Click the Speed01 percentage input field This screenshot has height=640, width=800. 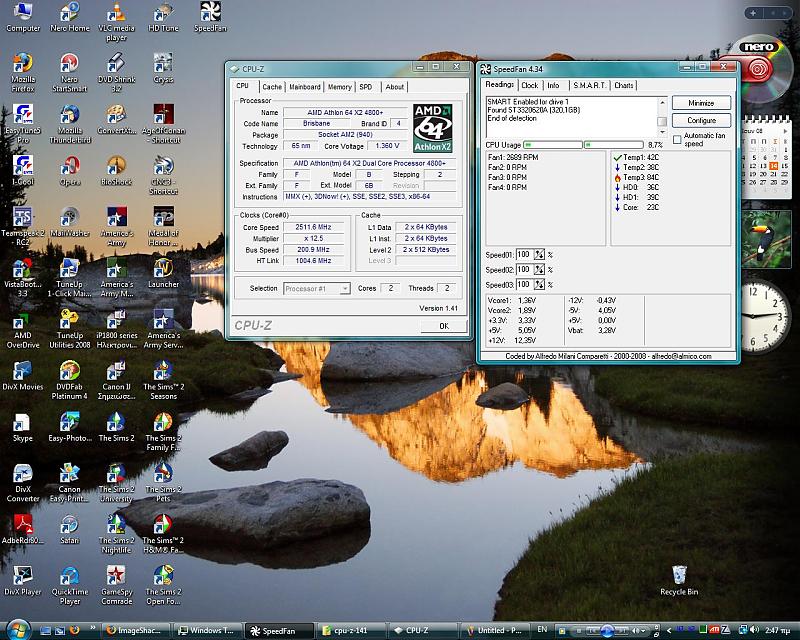click(524, 254)
